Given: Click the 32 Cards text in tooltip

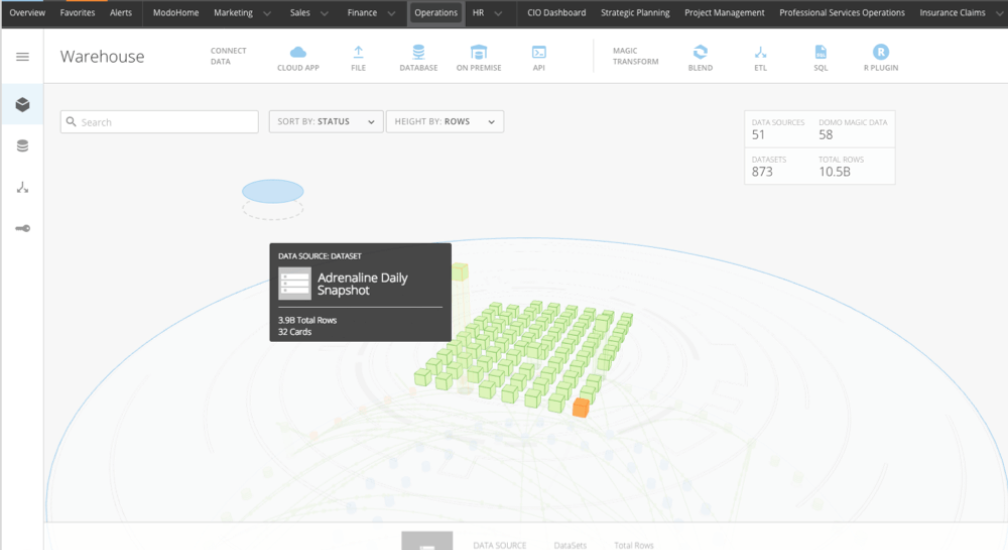Looking at the screenshot, I should click(x=294, y=332).
